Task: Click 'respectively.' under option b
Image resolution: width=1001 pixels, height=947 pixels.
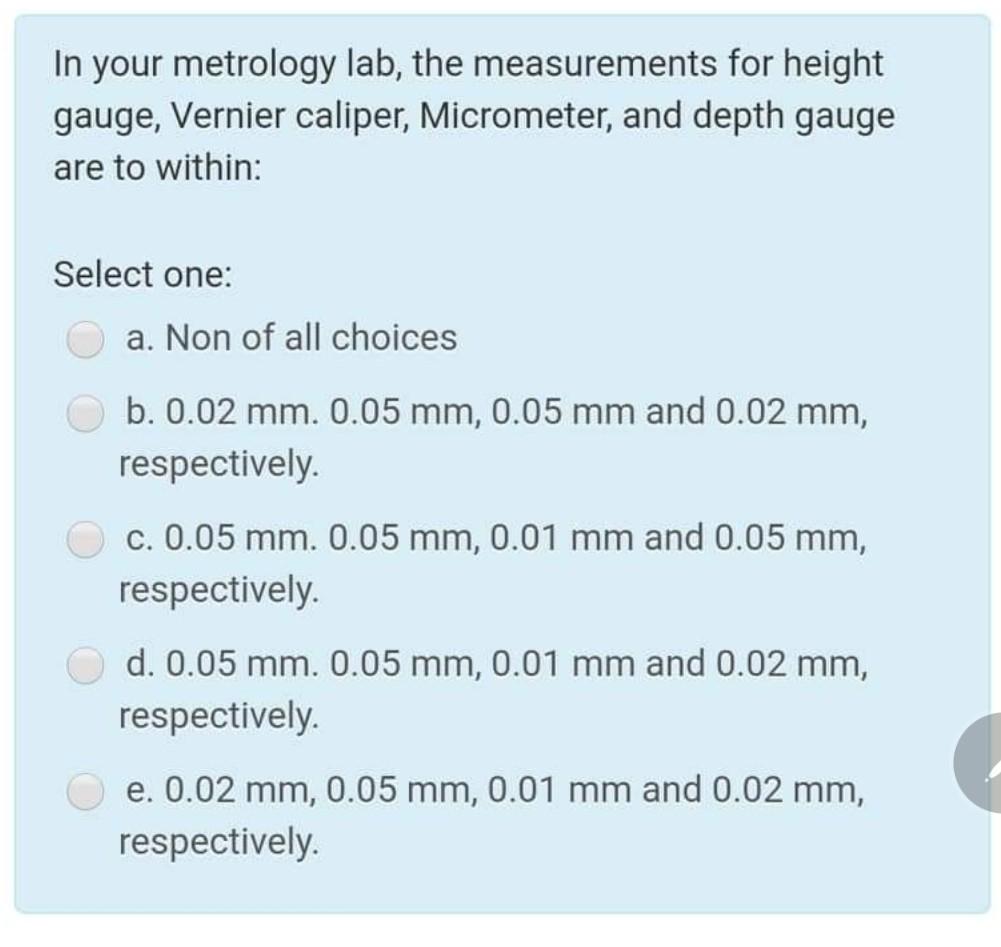Action: [x=216, y=464]
